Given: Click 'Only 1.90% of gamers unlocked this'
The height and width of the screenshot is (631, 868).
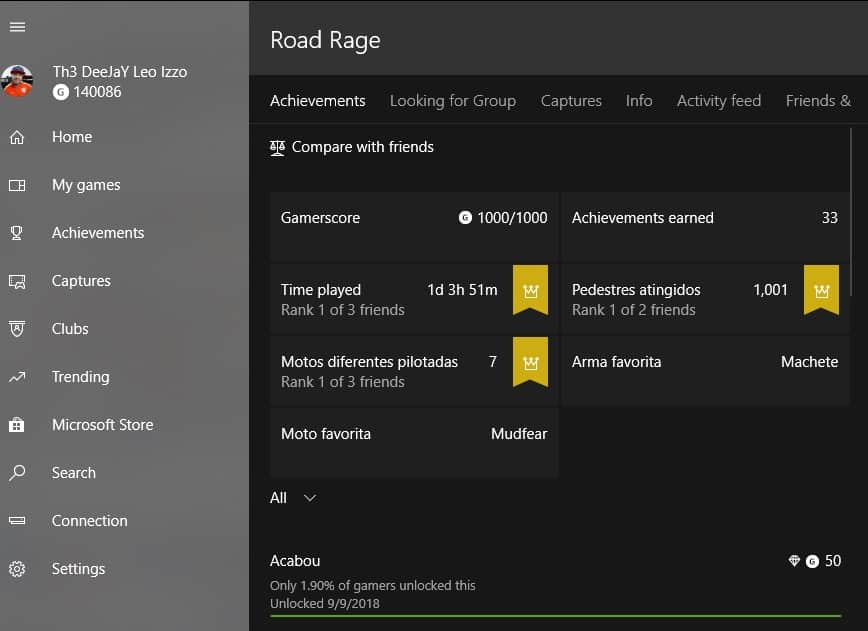Looking at the screenshot, I should coord(373,586).
